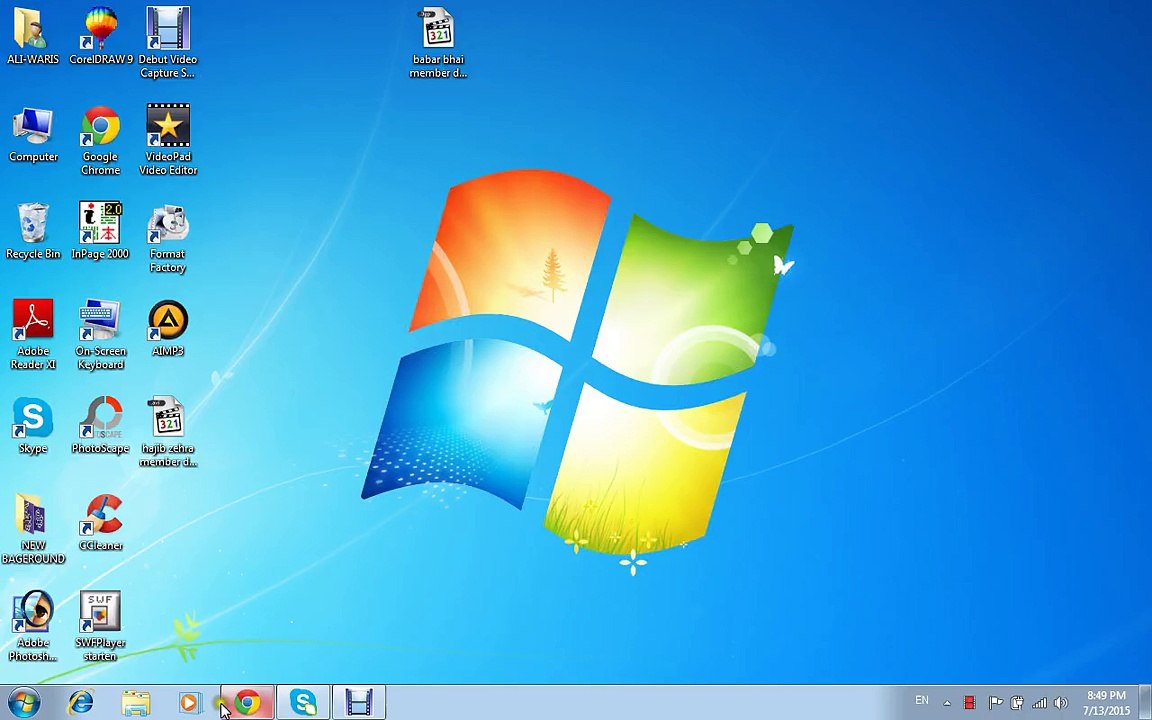Select the NEW BAGEROUND folder

32,529
